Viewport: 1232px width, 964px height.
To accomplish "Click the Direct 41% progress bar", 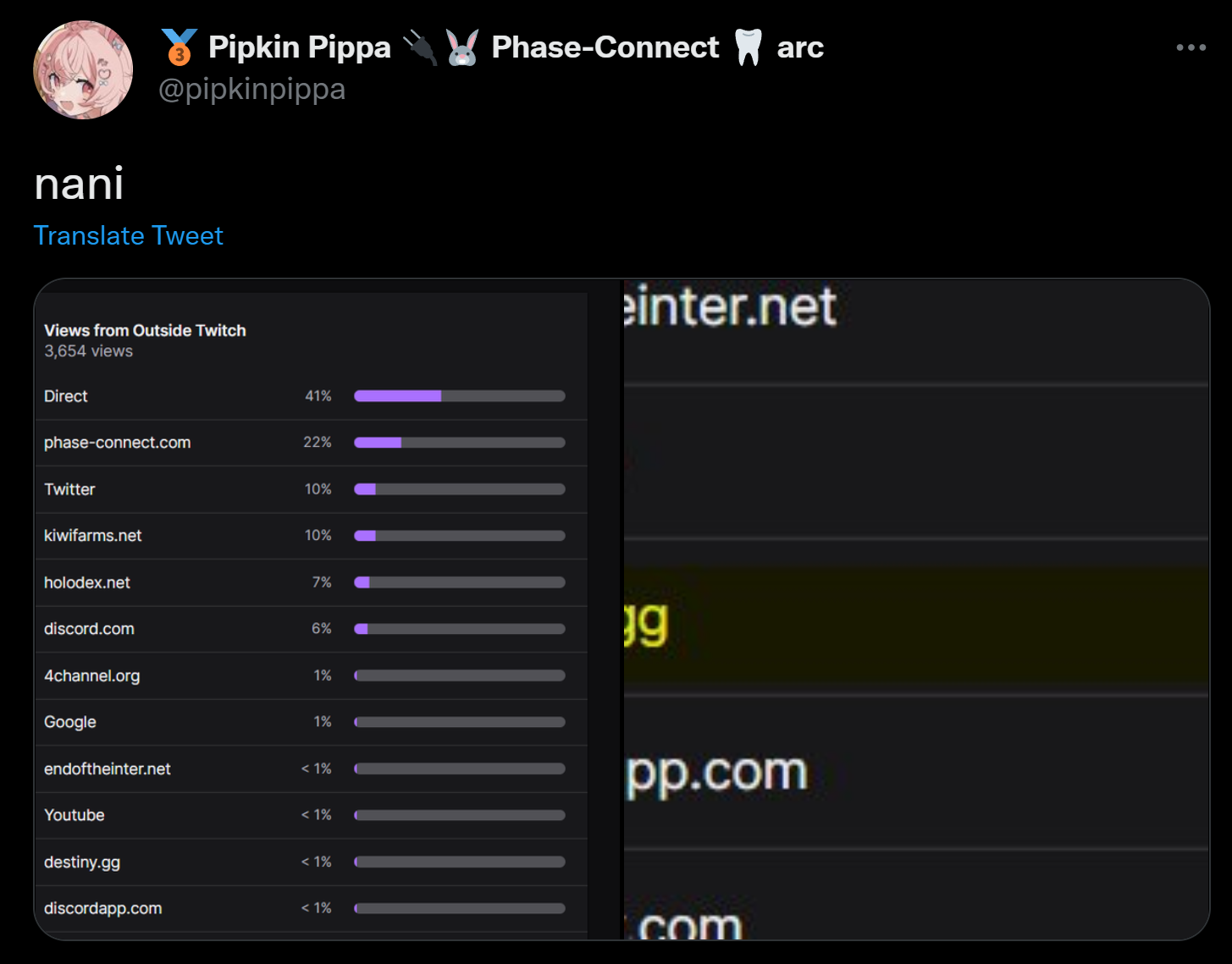I will [x=459, y=396].
